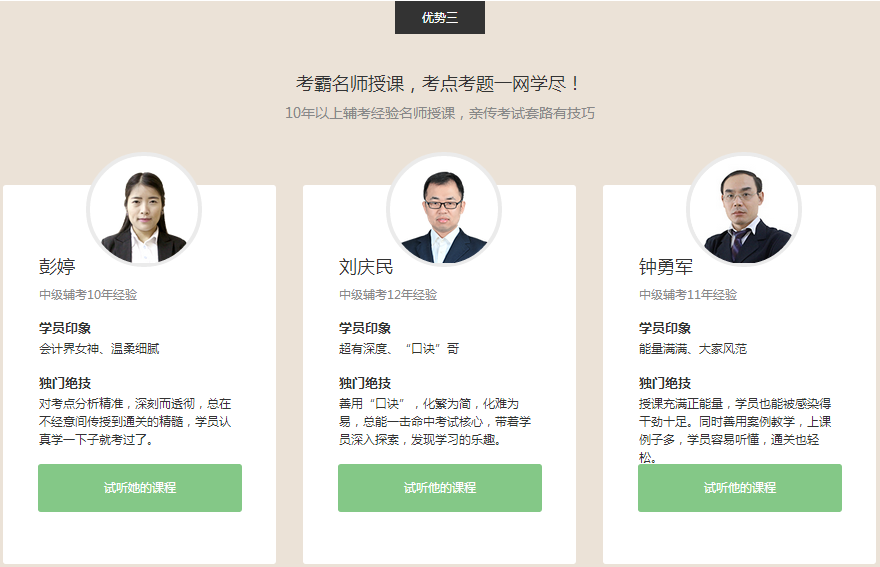Click 会计界女神、温柔细腻 description
880x567 pixels.
click(x=99, y=349)
